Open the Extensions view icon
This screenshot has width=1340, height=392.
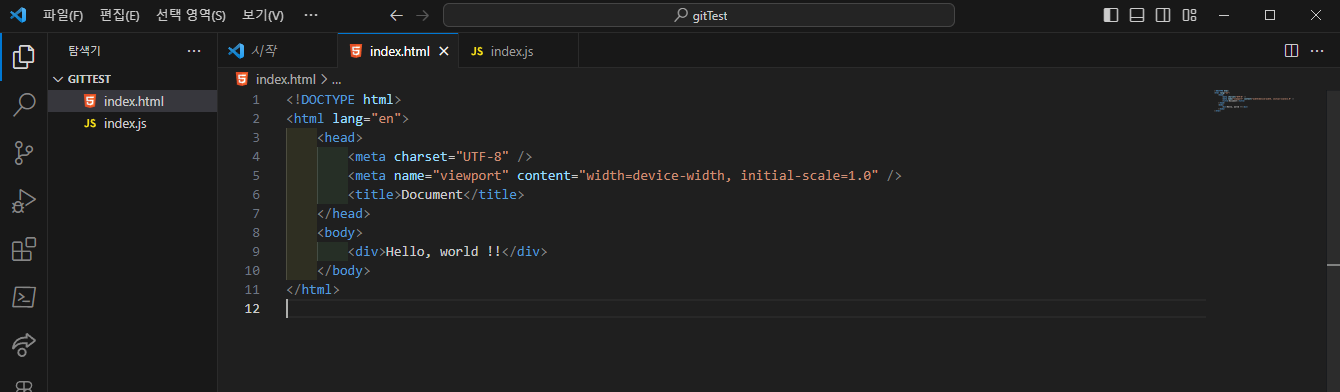coord(24,249)
